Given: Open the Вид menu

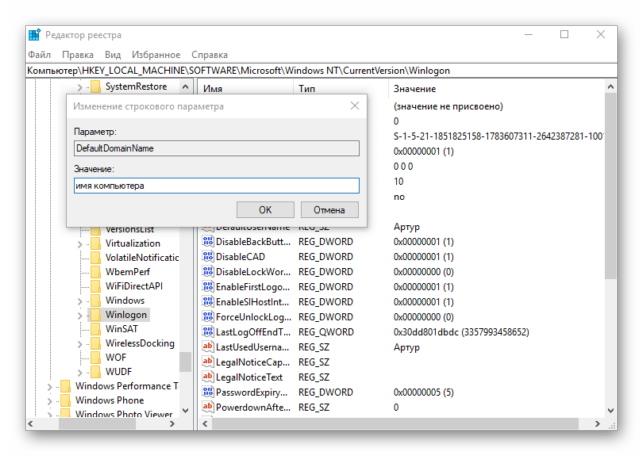Looking at the screenshot, I should coord(112,55).
